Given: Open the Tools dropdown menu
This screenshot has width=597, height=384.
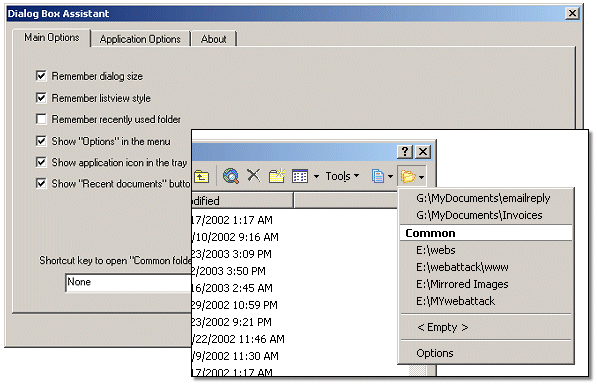Looking at the screenshot, I should point(342,176).
